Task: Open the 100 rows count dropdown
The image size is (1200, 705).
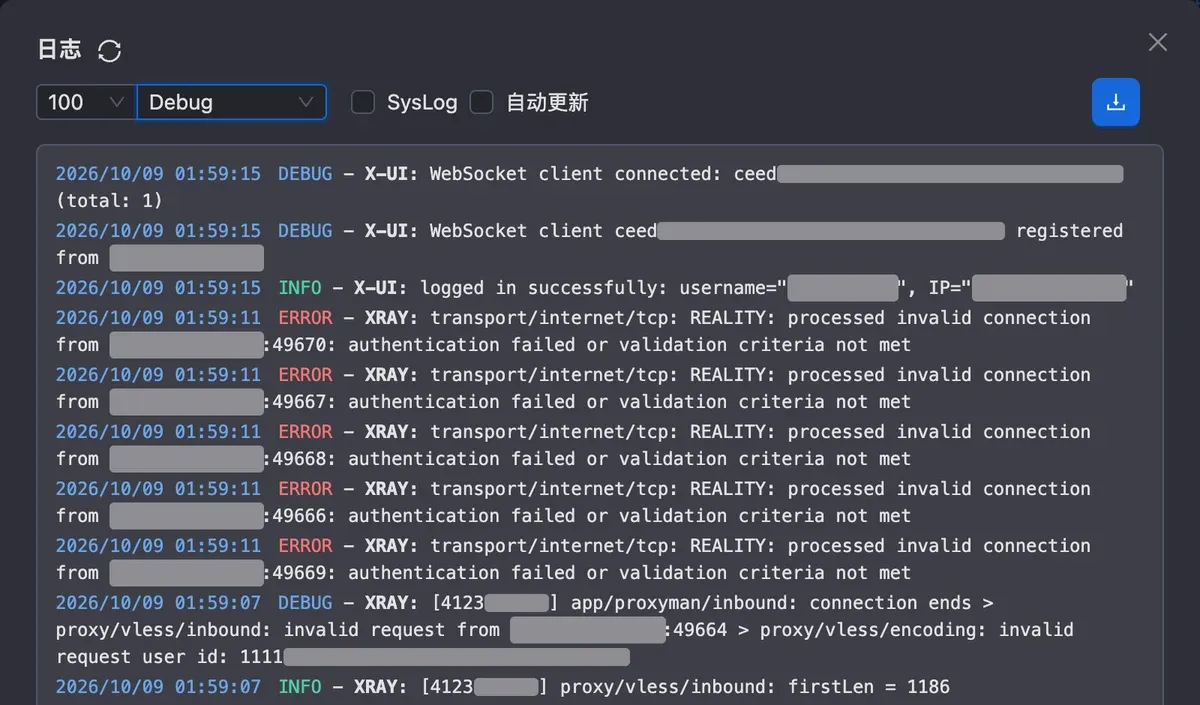Action: tap(86, 102)
